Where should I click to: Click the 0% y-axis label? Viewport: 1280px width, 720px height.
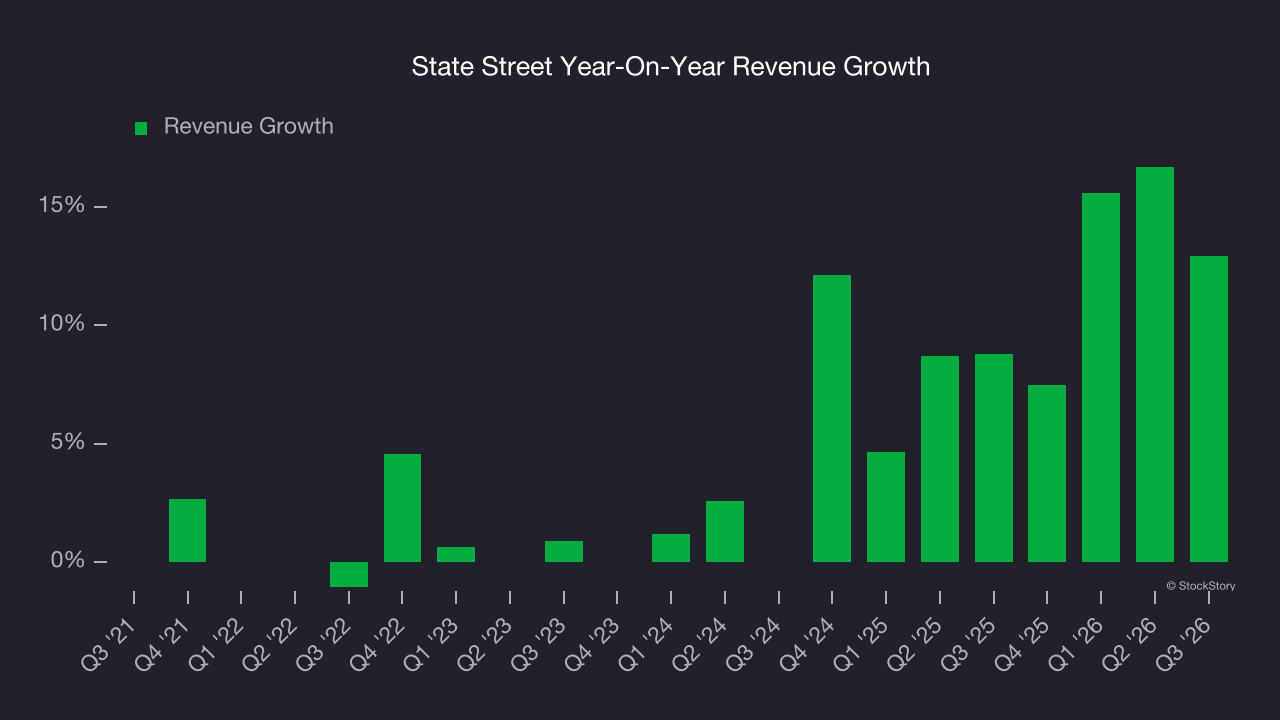point(67,562)
